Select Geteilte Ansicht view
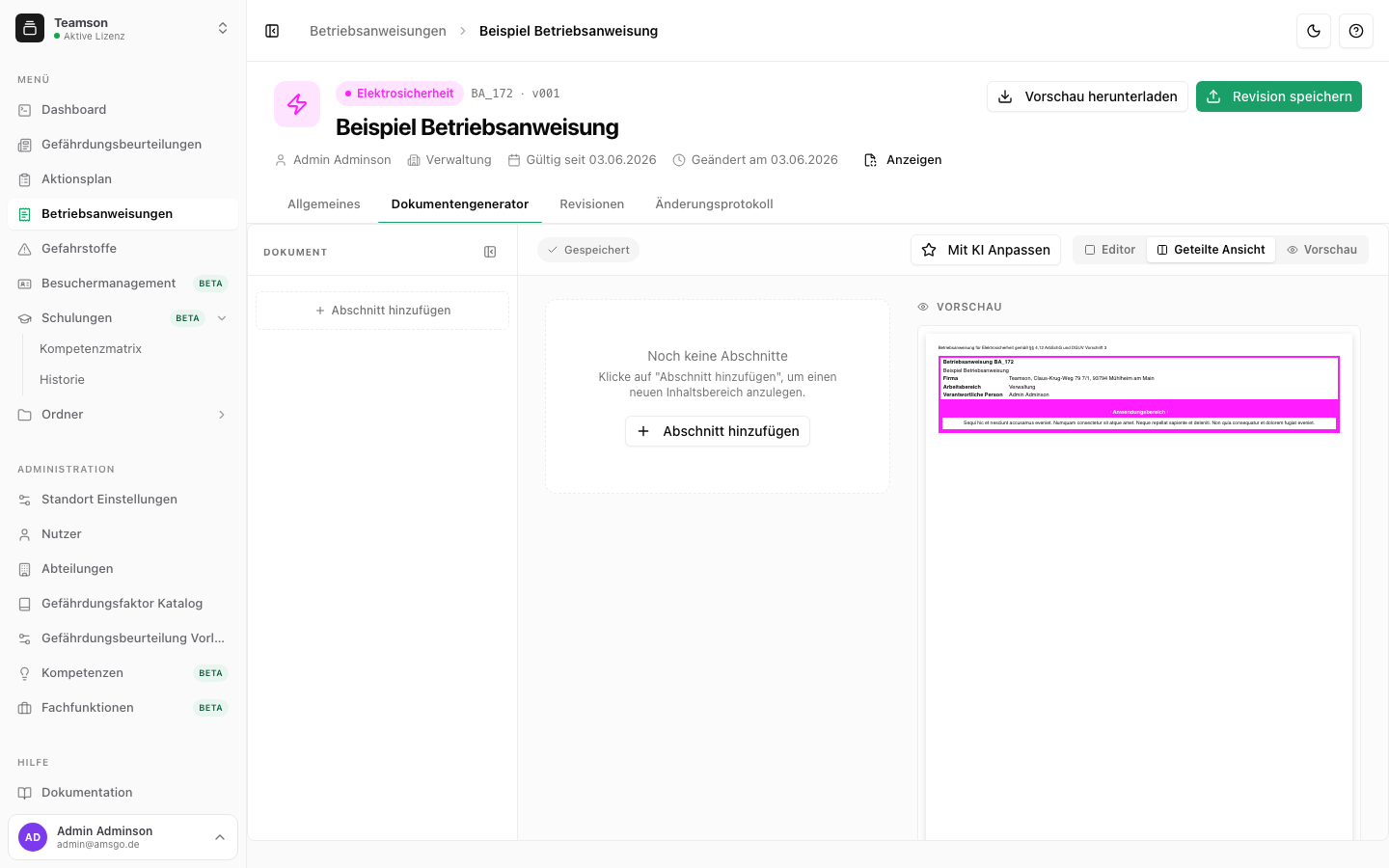Screen dimensions: 1389x868 point(1211,250)
